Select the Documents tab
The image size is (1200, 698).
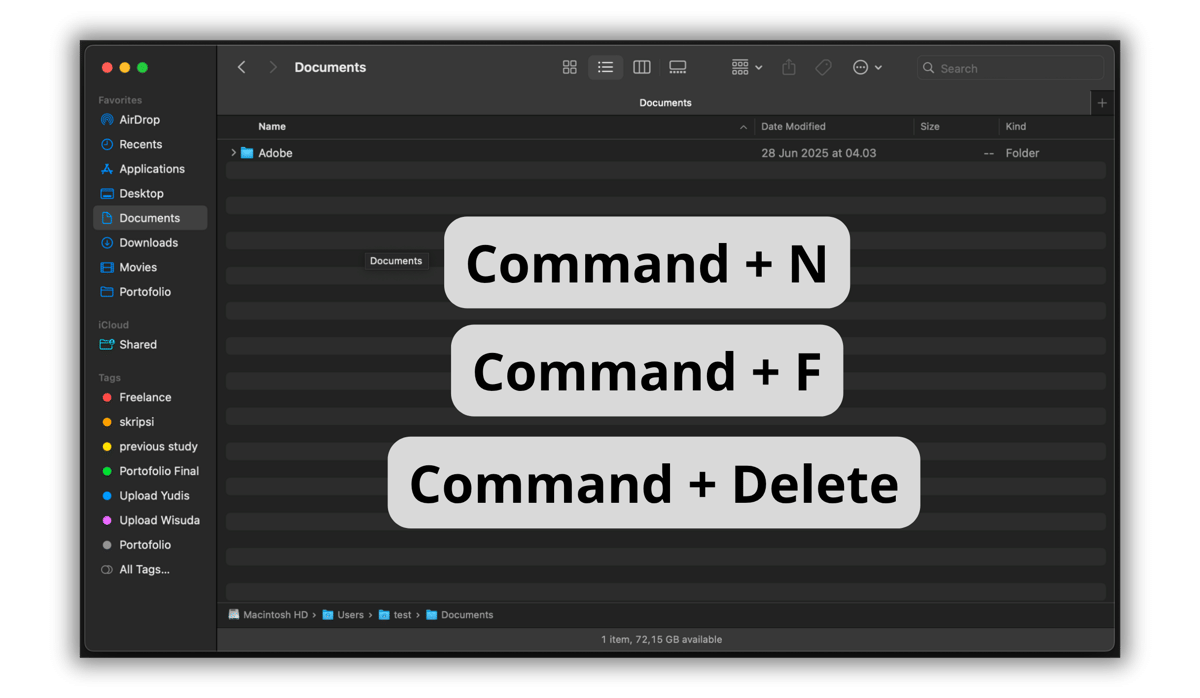click(665, 103)
